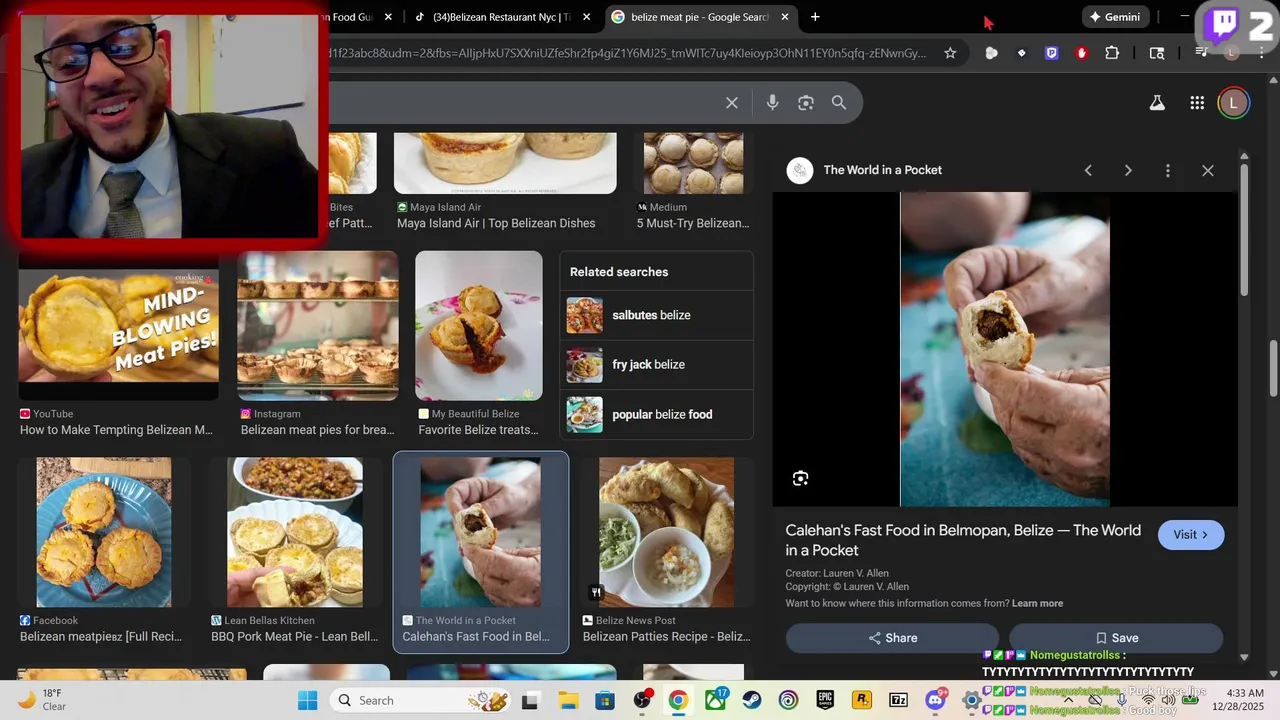Open Chrome media controls icon

[x=1202, y=53]
